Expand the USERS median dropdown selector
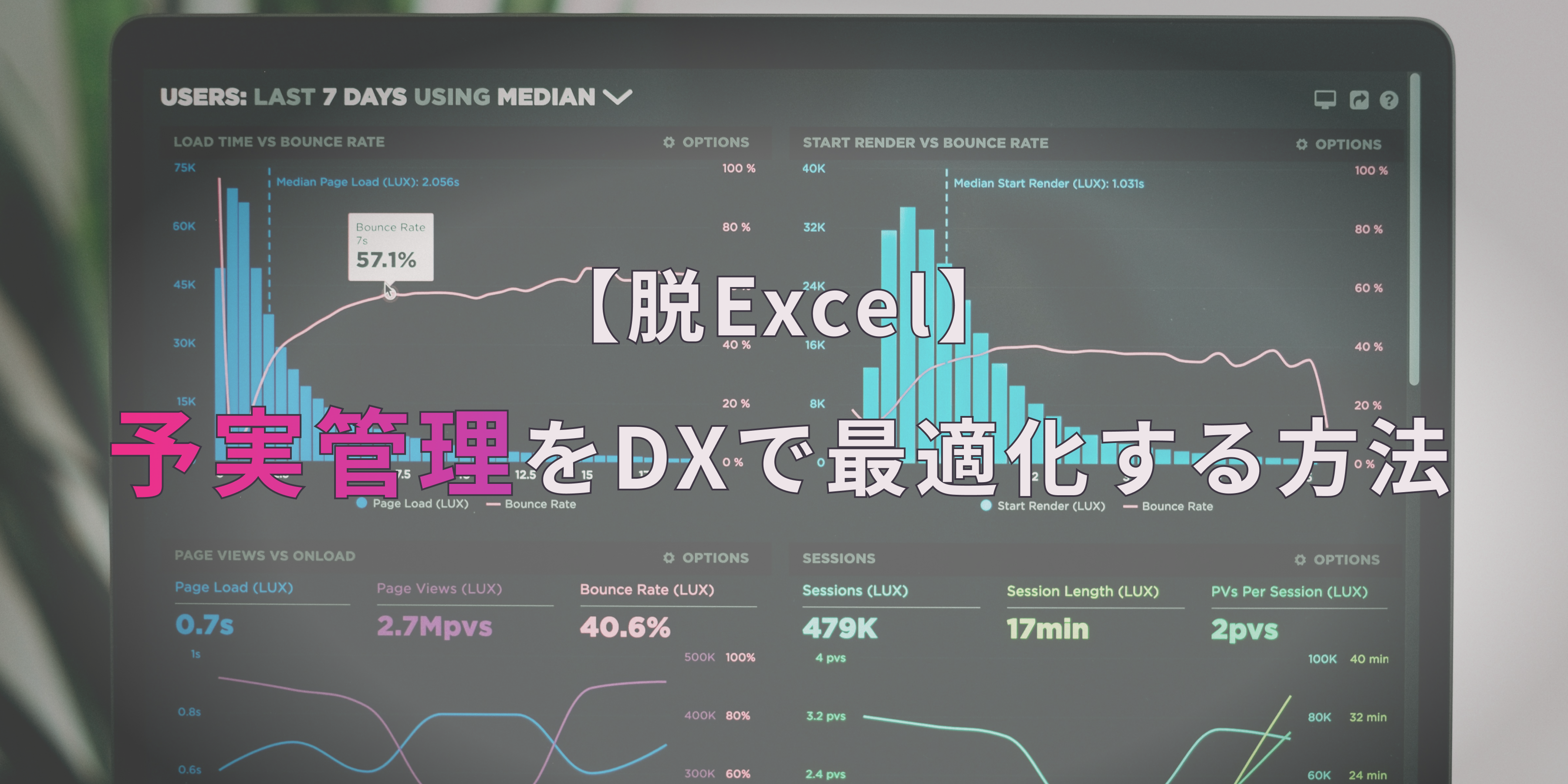1568x784 pixels. coord(622,95)
